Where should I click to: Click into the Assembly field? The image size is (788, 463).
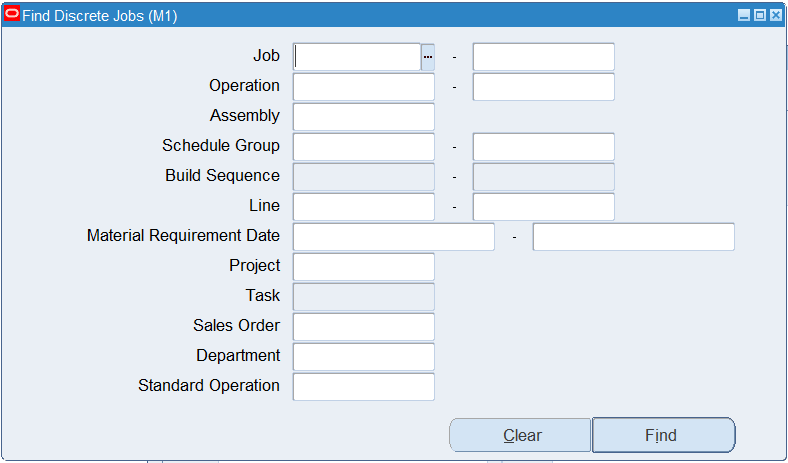click(363, 117)
